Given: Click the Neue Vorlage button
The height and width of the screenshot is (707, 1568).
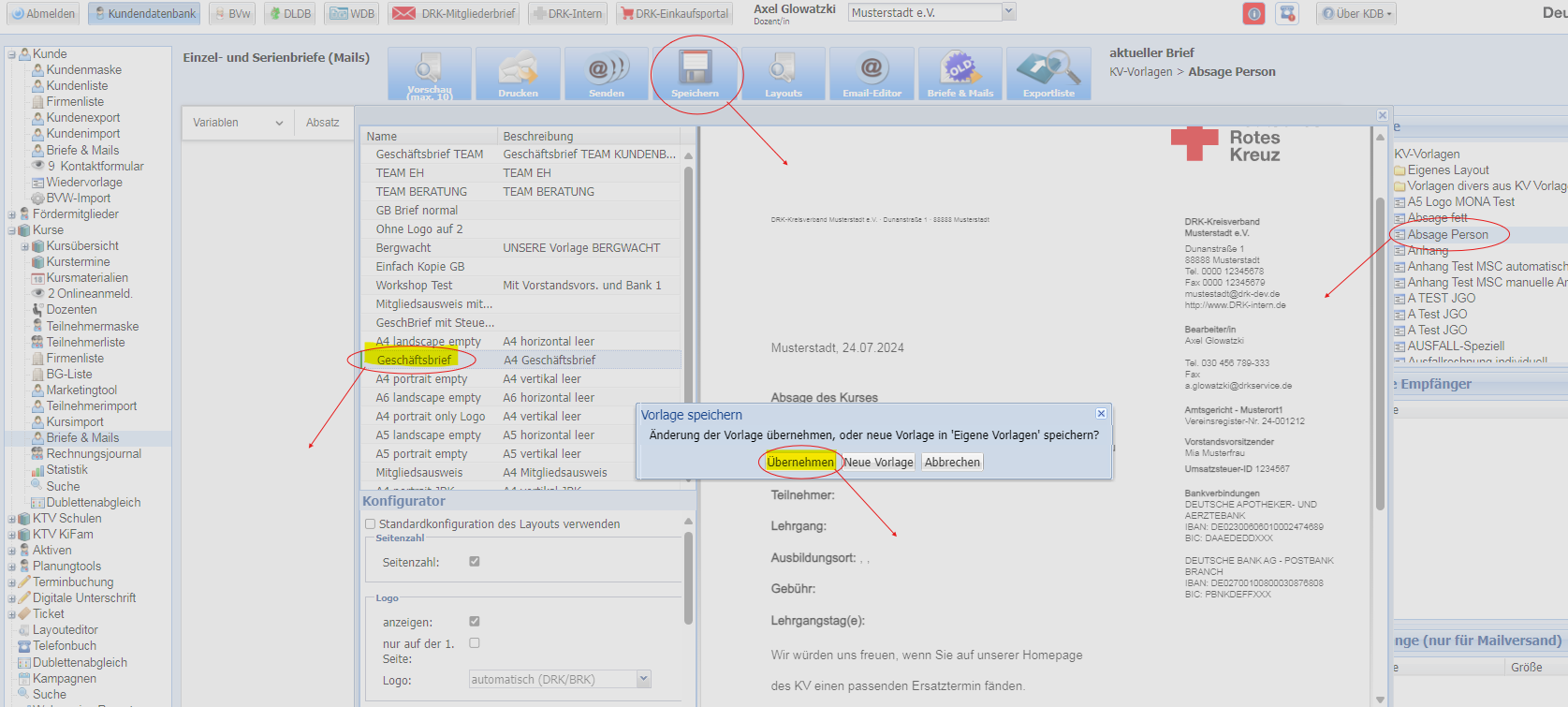Looking at the screenshot, I should pos(878,463).
